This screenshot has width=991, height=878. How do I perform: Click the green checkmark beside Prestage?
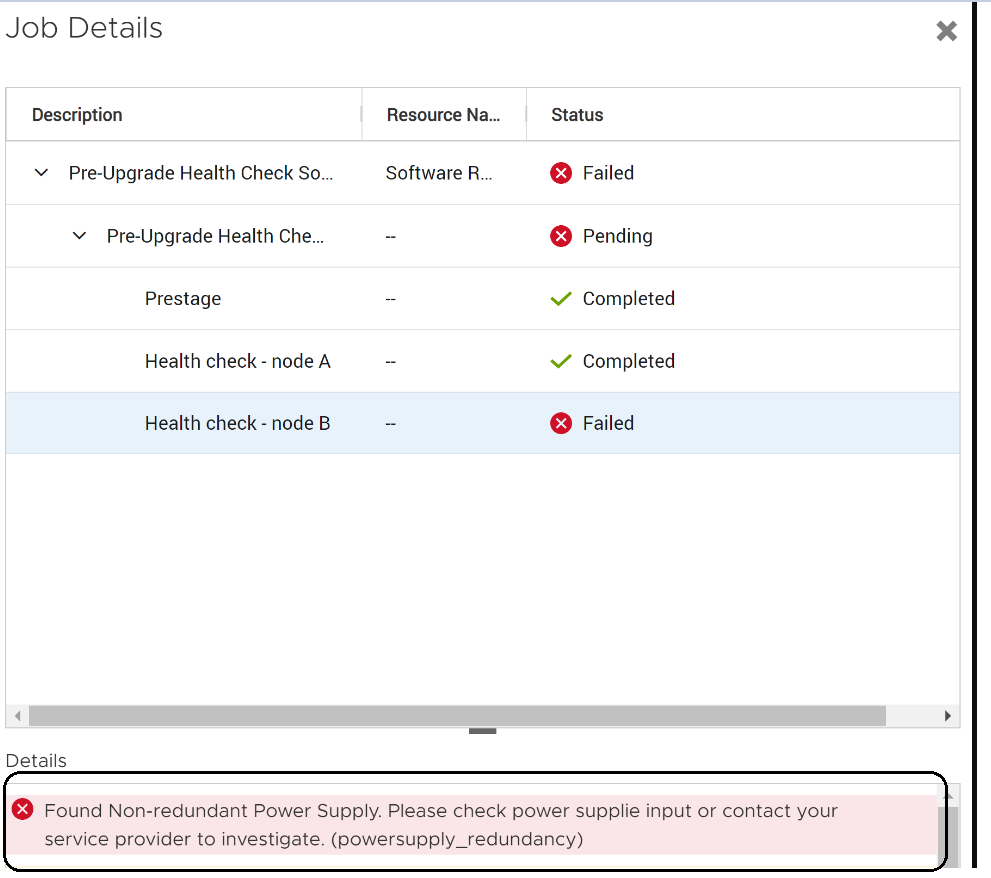pyautogui.click(x=560, y=298)
